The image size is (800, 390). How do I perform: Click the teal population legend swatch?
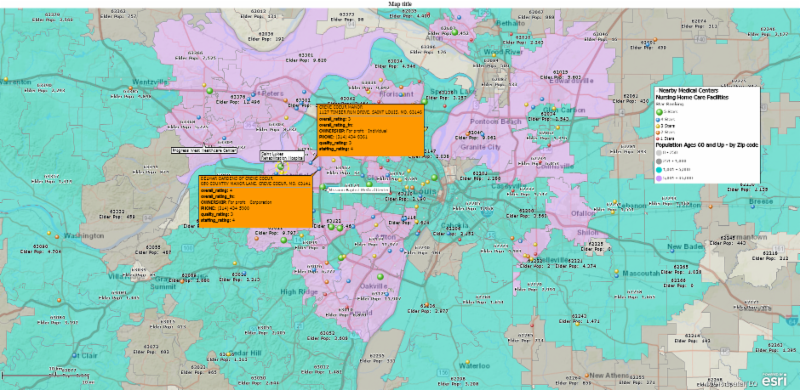(x=660, y=170)
